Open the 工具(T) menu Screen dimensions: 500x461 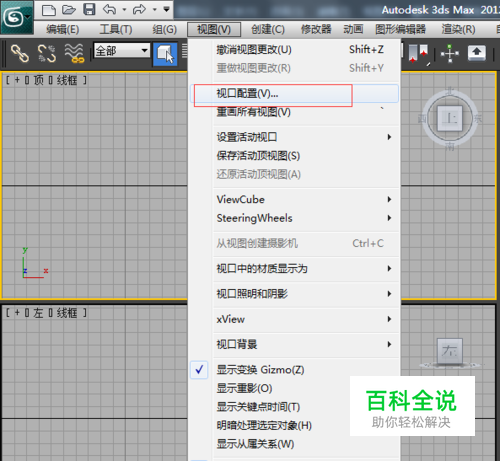coord(116,29)
